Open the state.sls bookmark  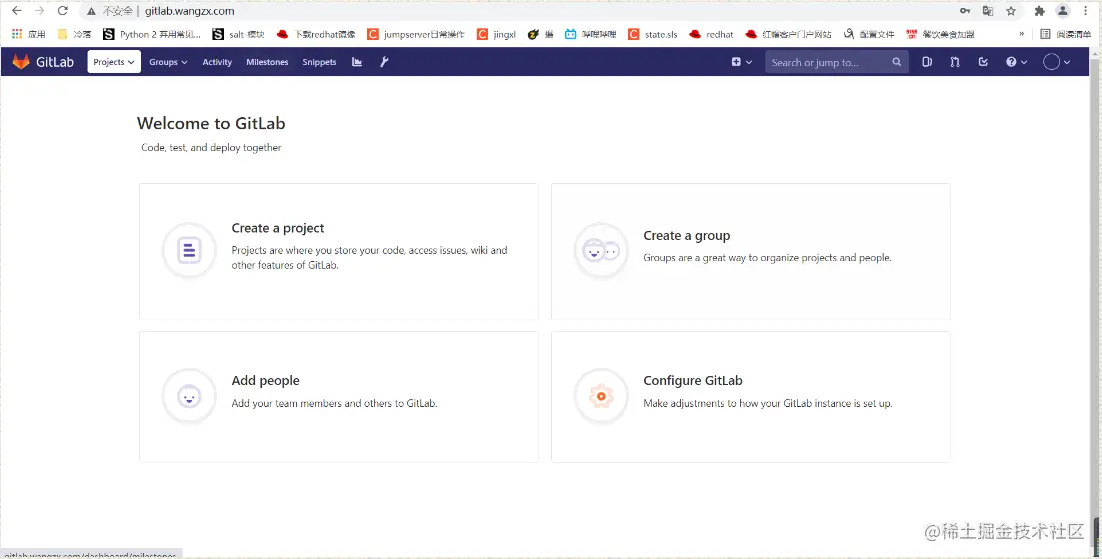[653, 34]
